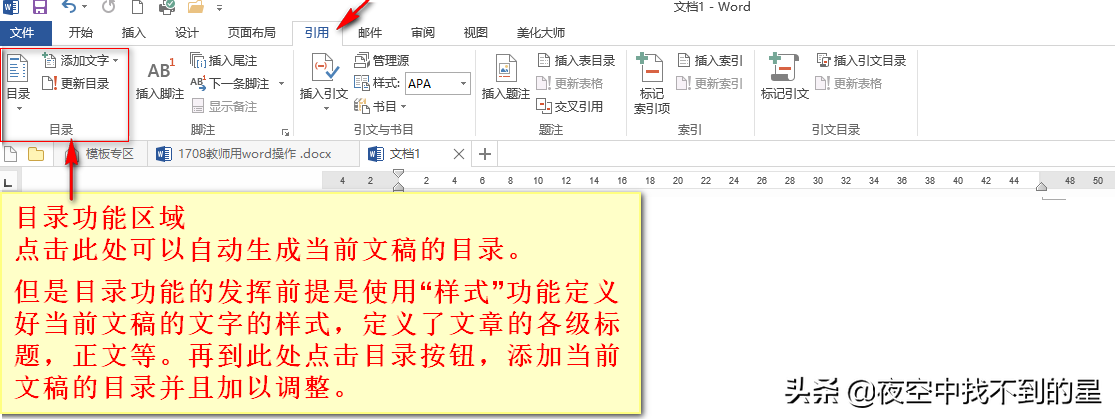This screenshot has height=419, width=1115.
Task: Switch to the 审阅 ribbon tab
Action: click(422, 33)
